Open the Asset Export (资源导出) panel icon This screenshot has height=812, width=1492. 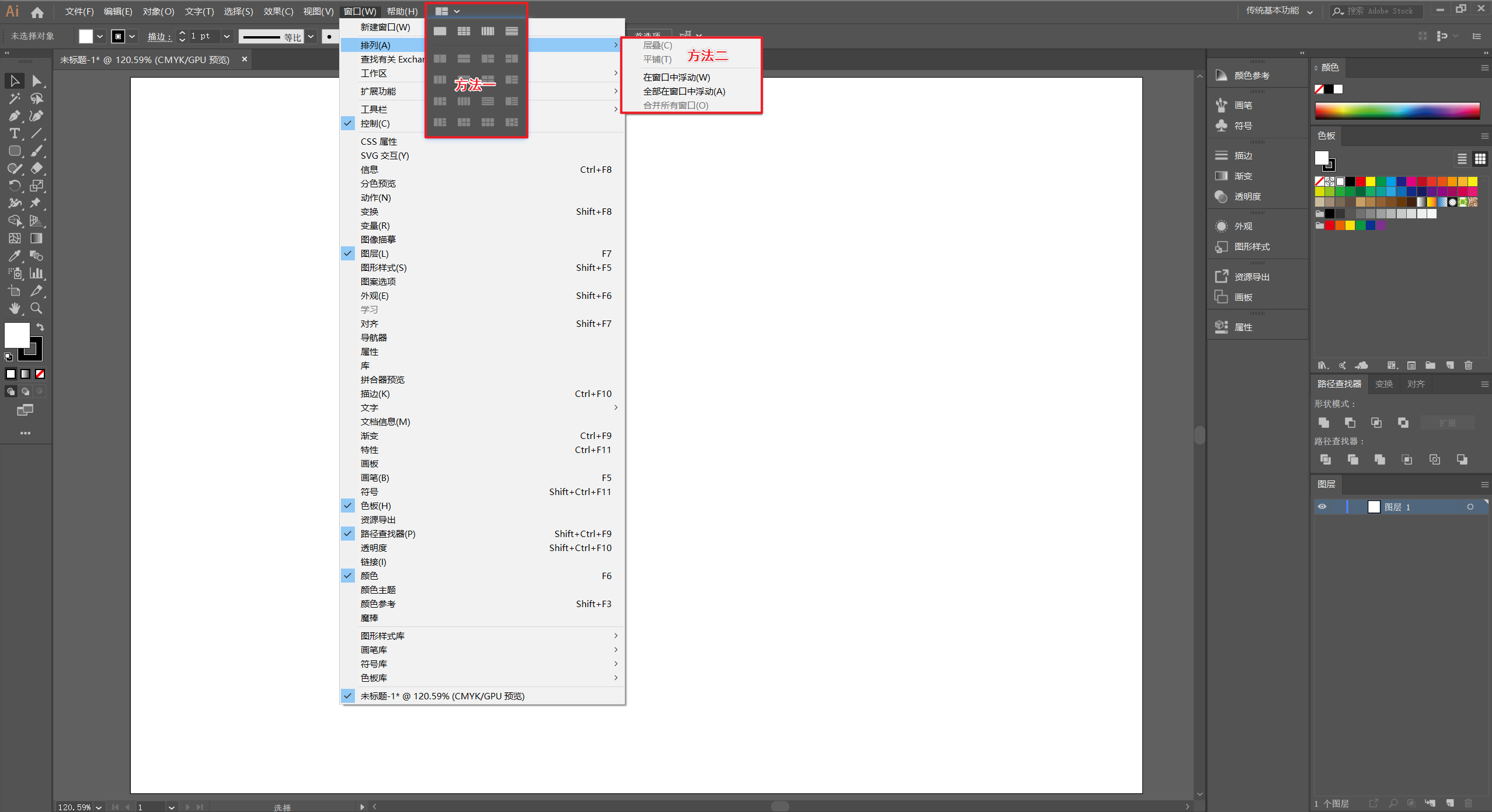click(1222, 277)
